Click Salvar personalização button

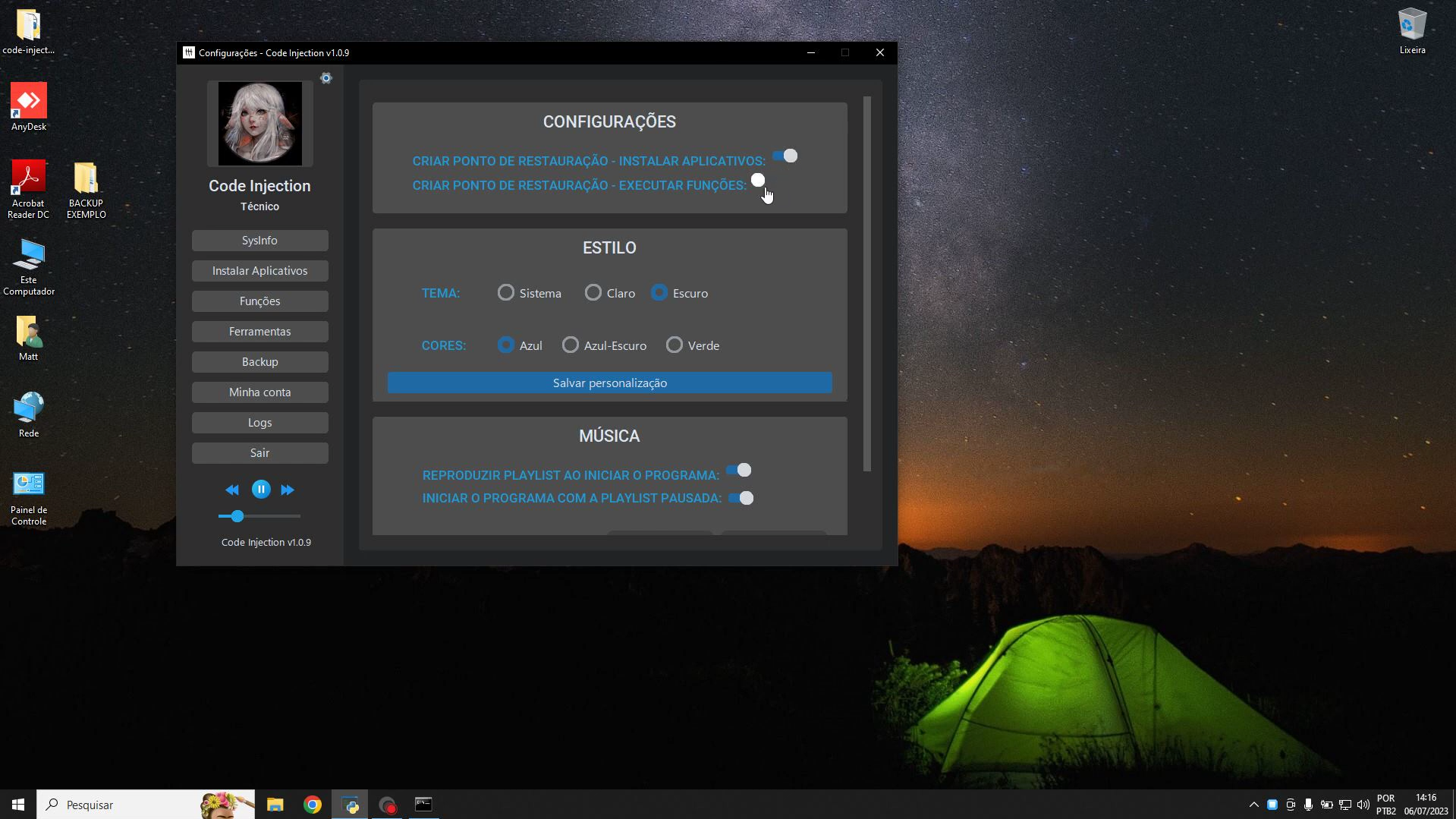(609, 383)
